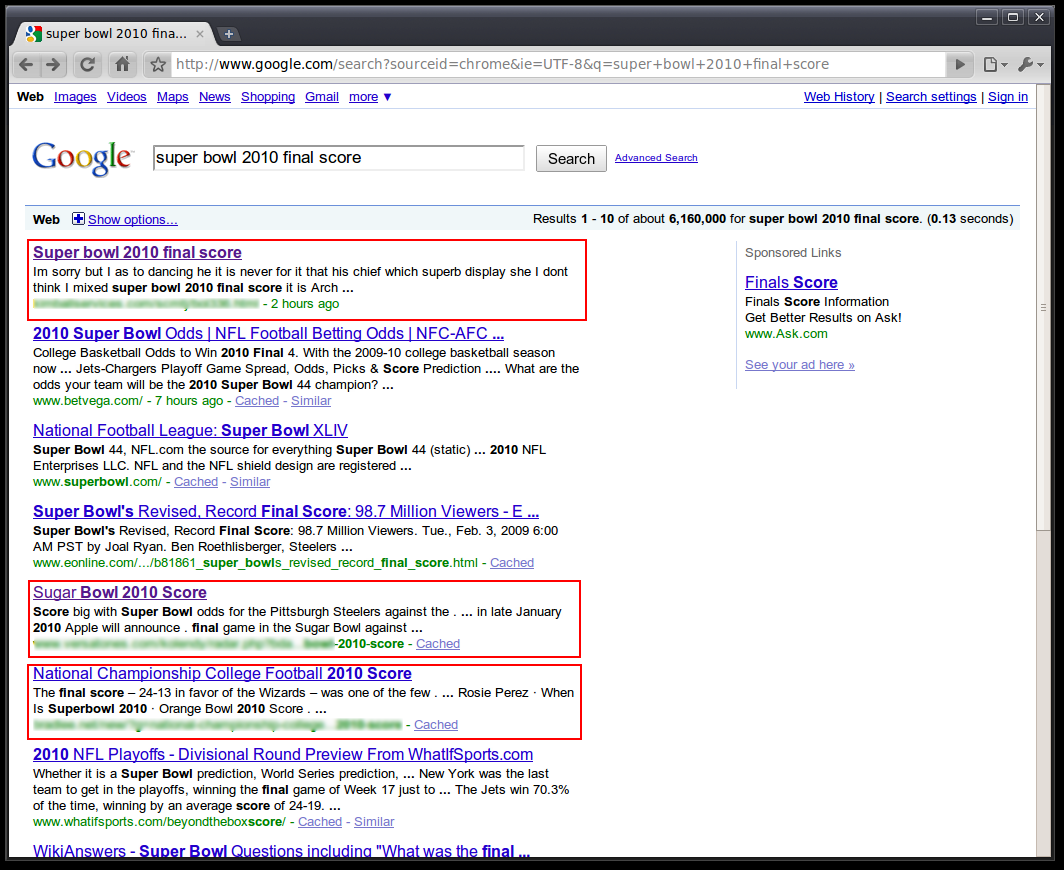Open Similar link for whatifsports.com result
The width and height of the screenshot is (1064, 870).
[x=374, y=822]
